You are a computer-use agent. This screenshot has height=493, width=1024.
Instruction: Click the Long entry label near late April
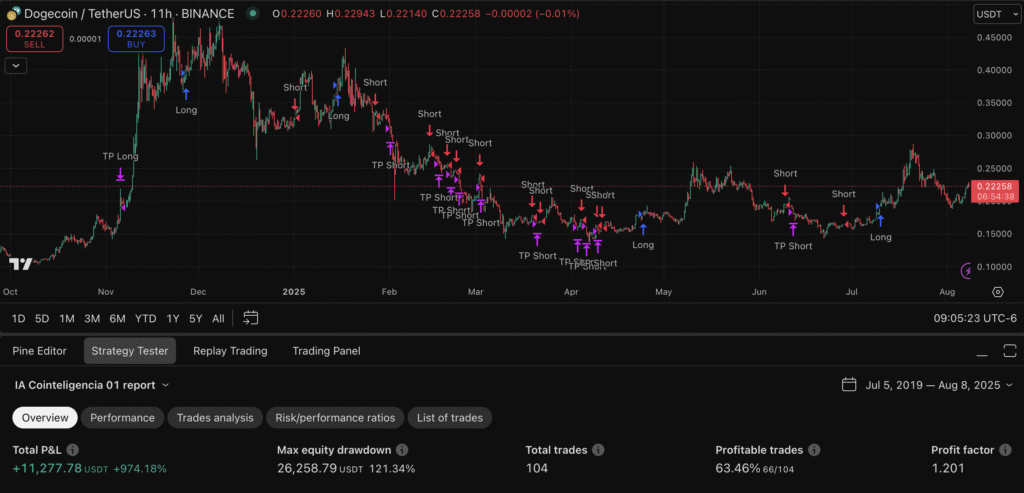[x=643, y=245]
